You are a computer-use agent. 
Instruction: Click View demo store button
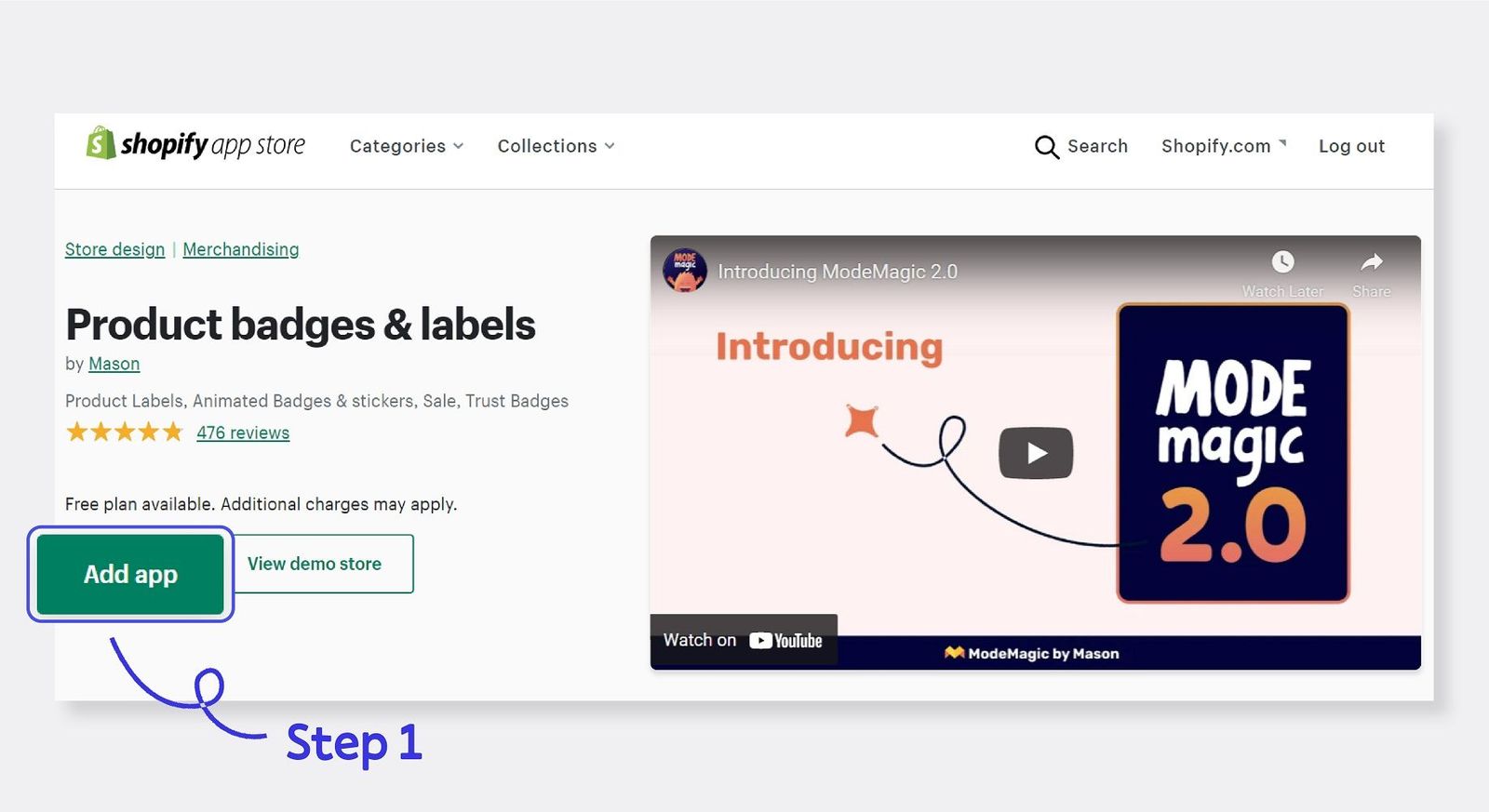315,564
